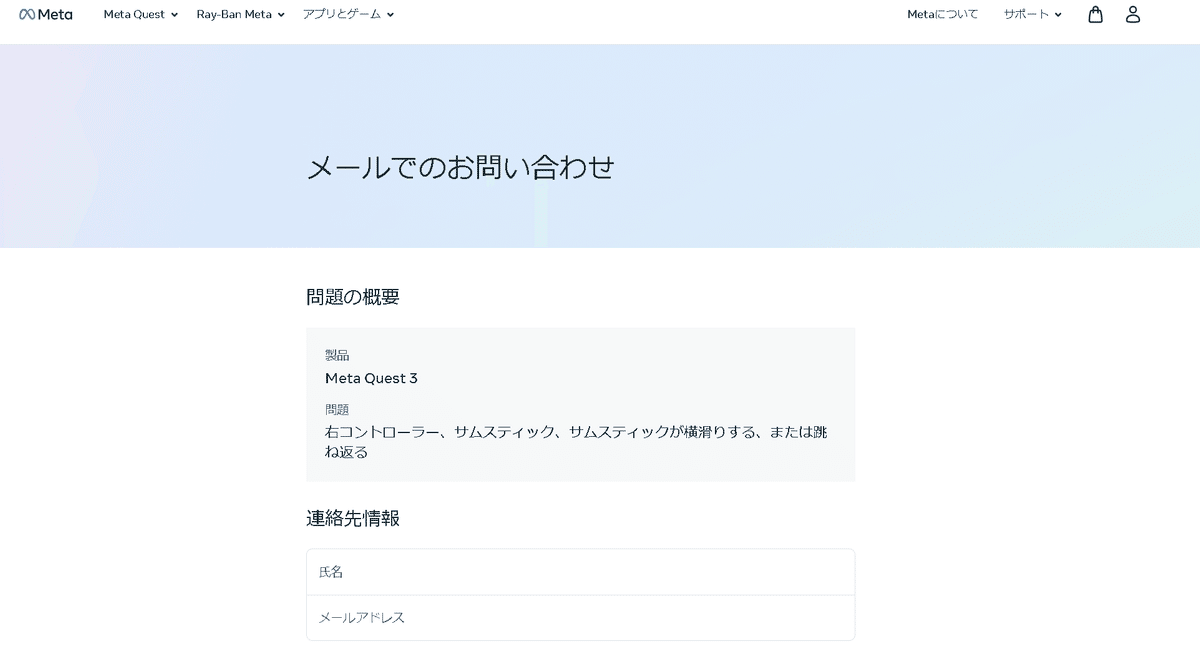The height and width of the screenshot is (654, 1200).
Task: Click the 右コントローラー problem description text
Action: pyautogui.click(x=576, y=442)
